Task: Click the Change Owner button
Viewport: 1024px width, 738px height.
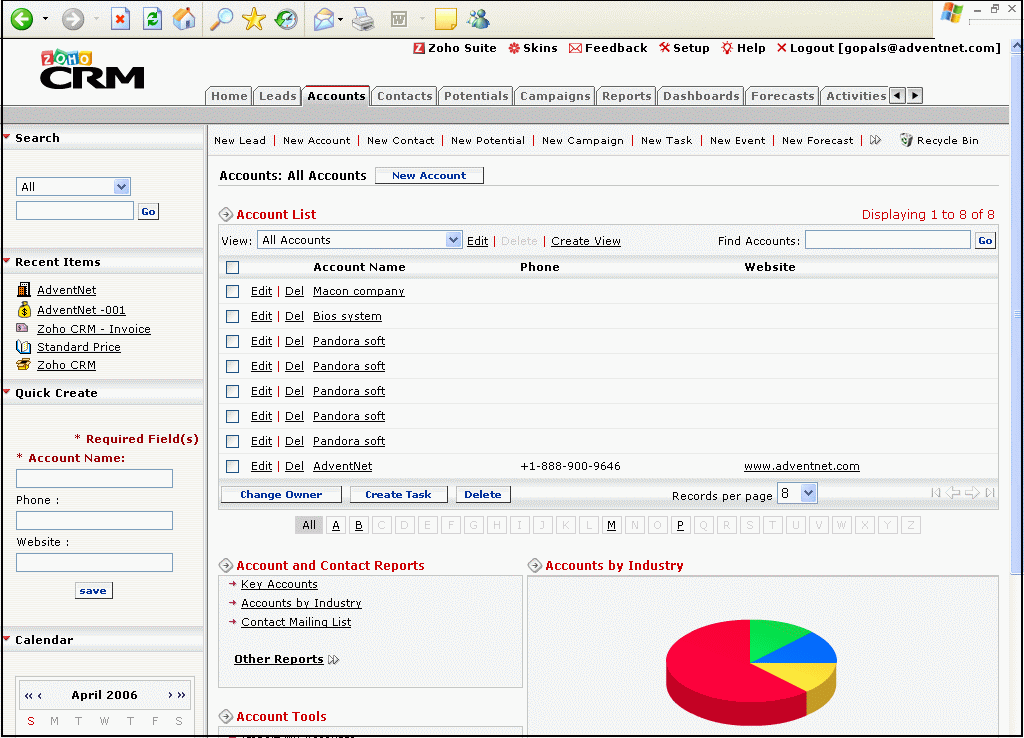Action: 281,494
